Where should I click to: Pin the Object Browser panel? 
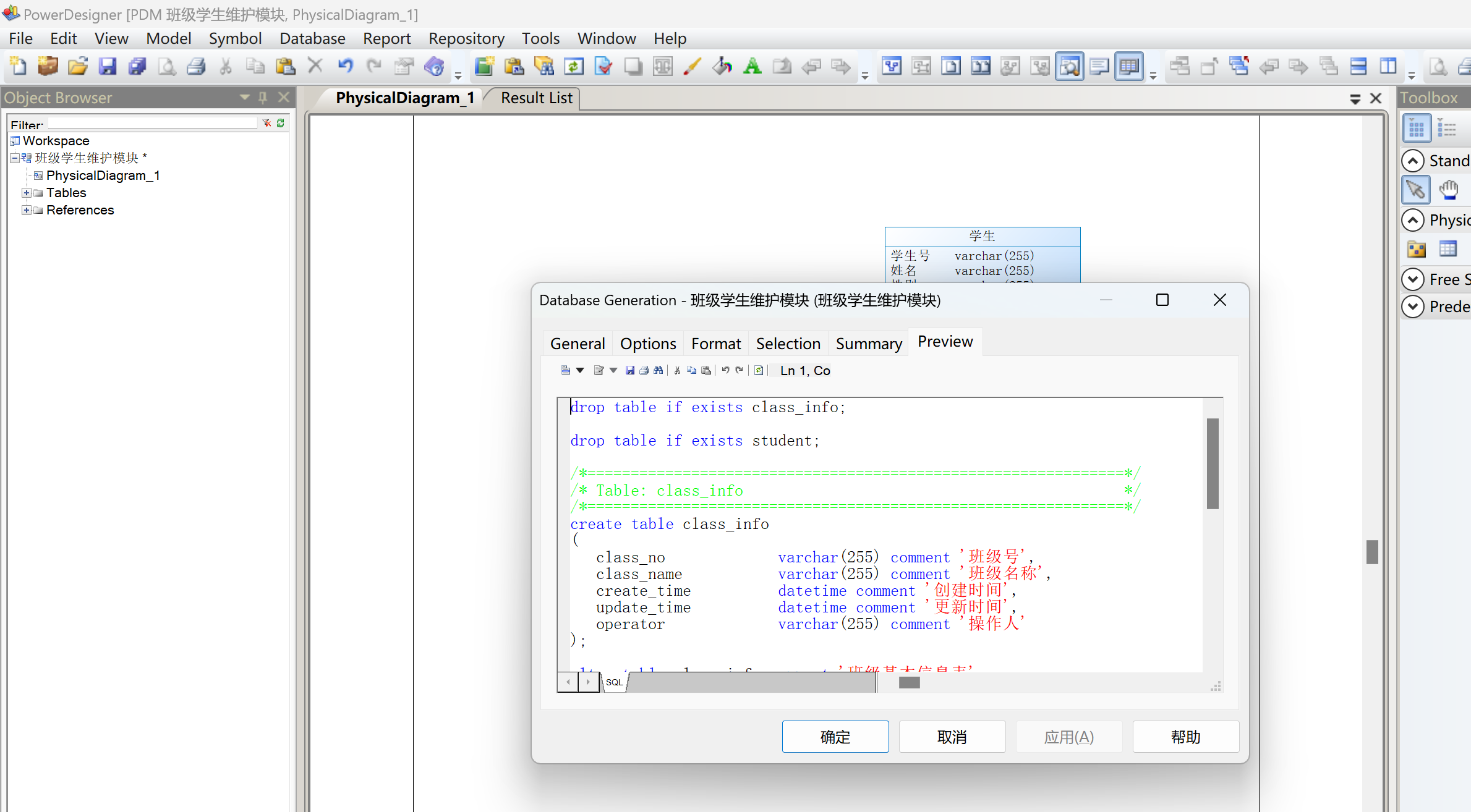263,98
